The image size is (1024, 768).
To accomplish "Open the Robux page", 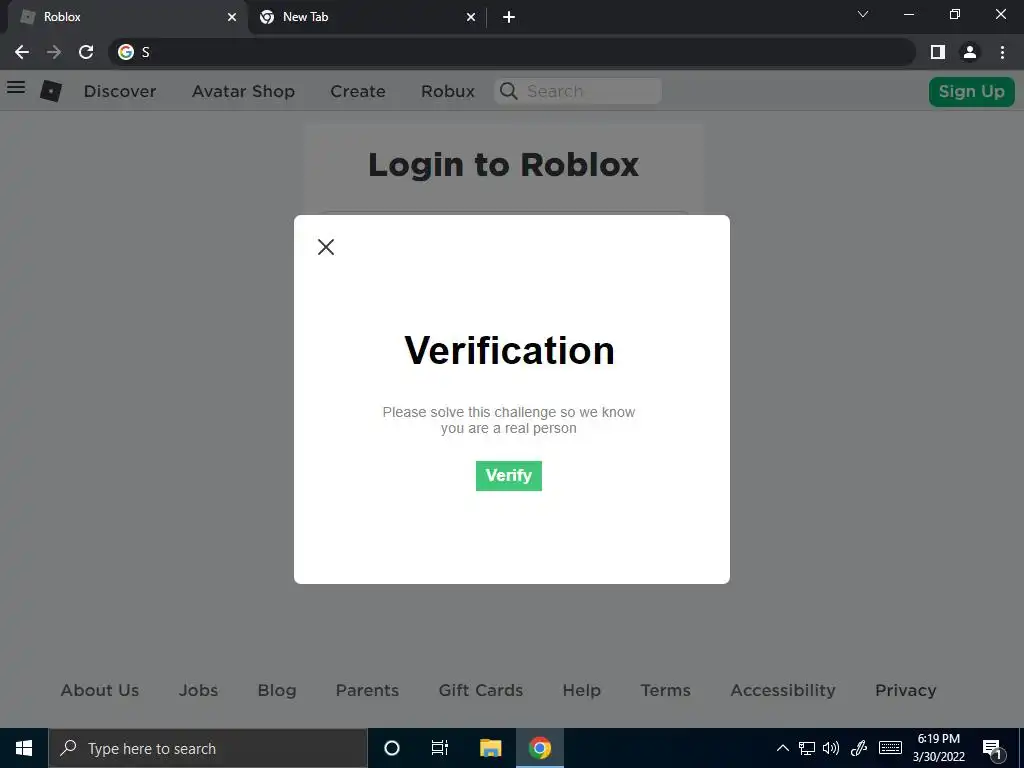I will click(448, 91).
